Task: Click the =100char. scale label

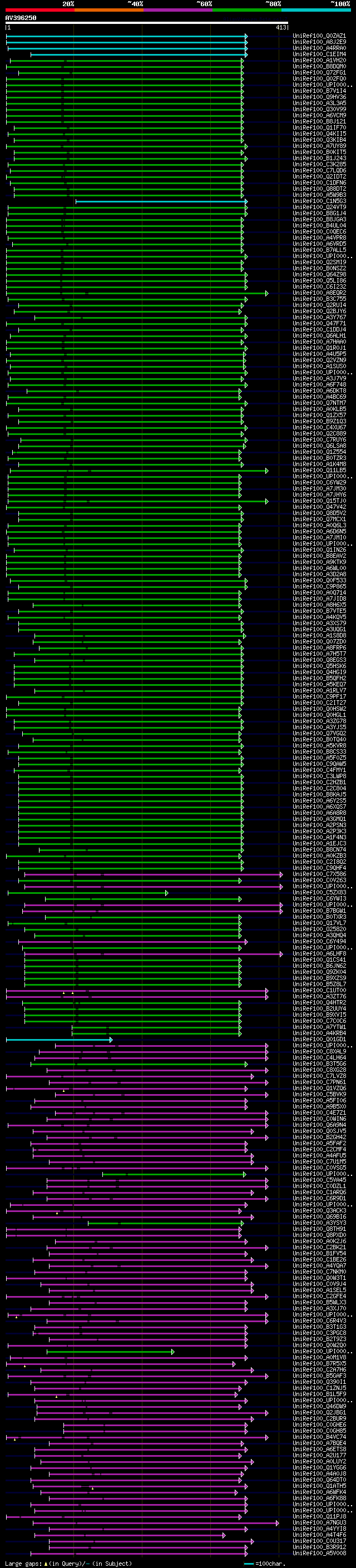Action: [270, 1563]
